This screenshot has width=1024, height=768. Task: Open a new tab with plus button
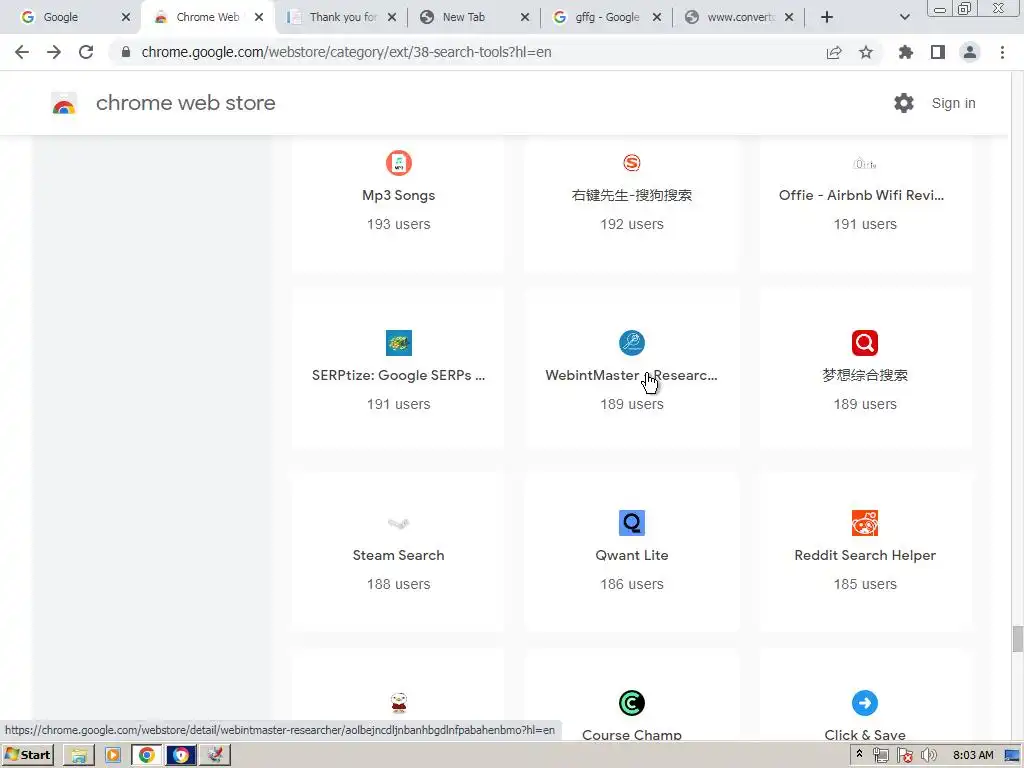827,17
